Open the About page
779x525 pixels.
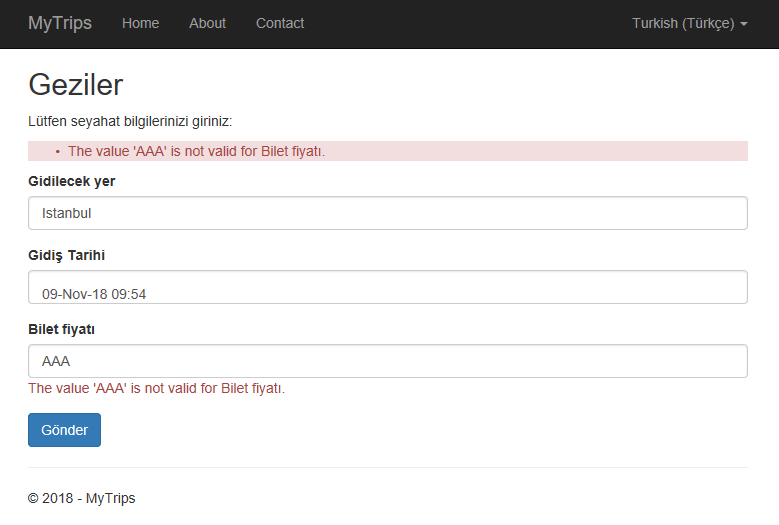pos(207,23)
